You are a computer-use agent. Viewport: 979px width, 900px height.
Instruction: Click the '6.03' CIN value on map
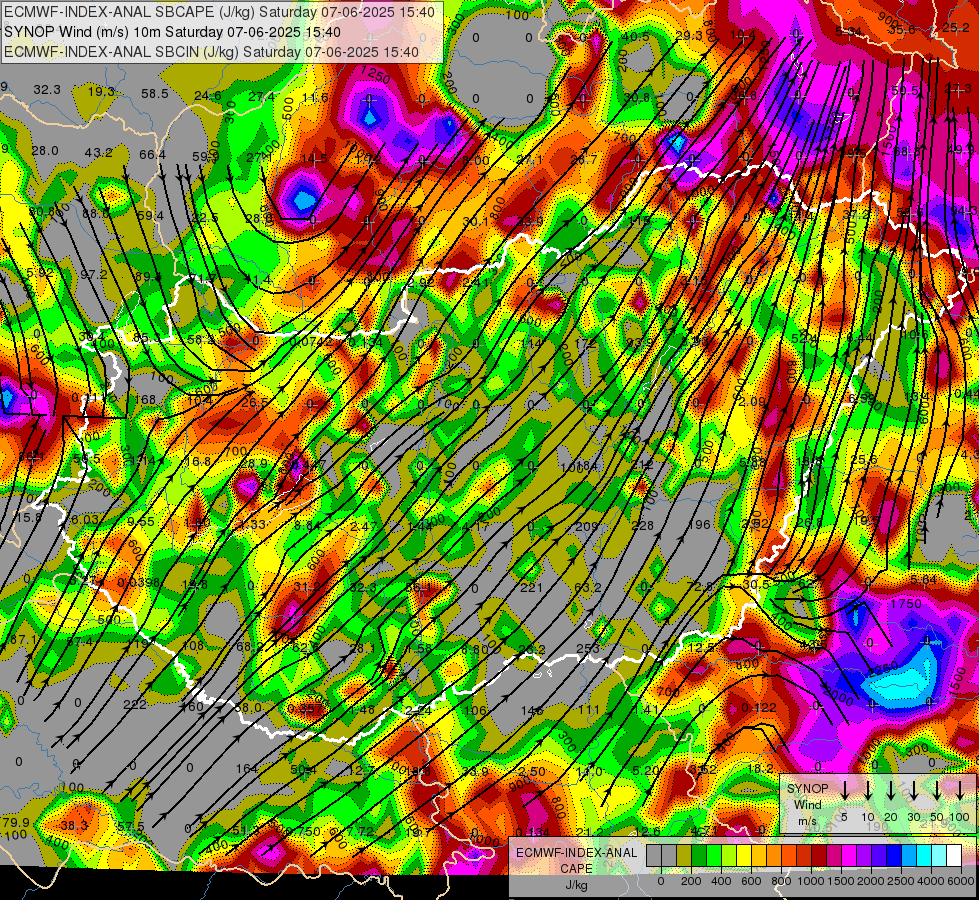85,520
